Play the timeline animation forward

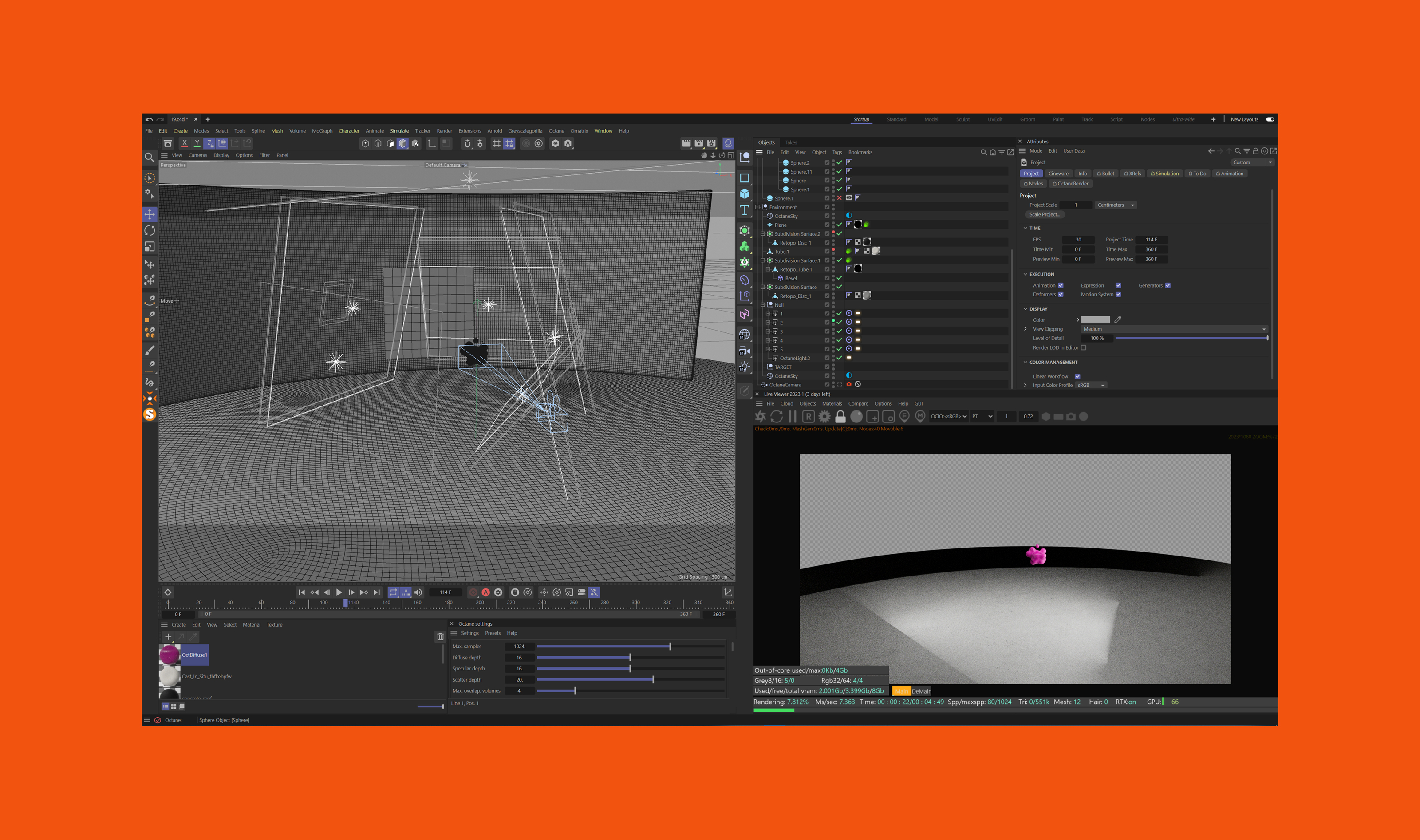(x=339, y=592)
